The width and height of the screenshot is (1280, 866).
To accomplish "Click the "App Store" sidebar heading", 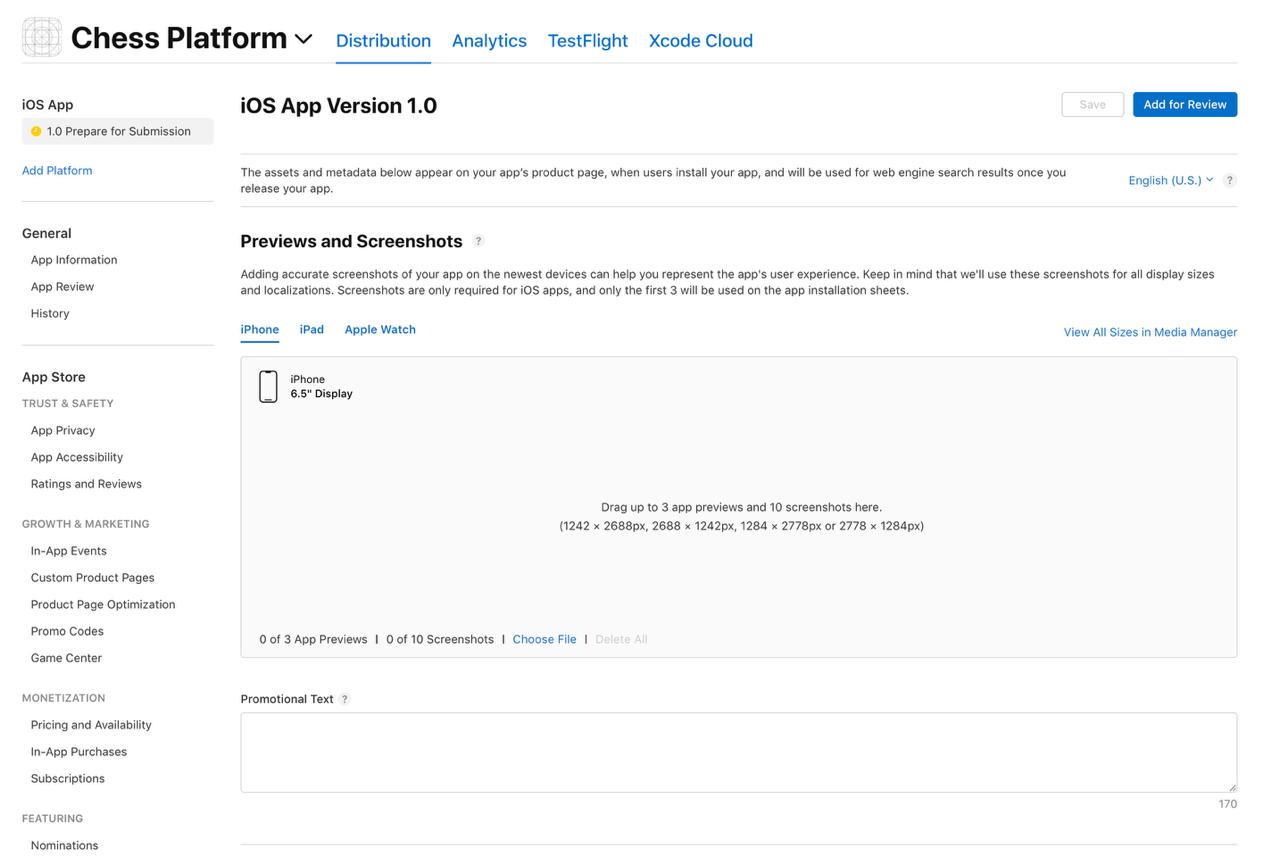I will click(54, 377).
